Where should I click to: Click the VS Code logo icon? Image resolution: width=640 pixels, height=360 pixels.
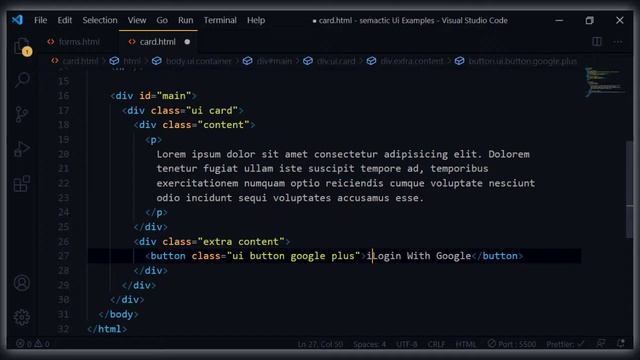click(x=18, y=20)
